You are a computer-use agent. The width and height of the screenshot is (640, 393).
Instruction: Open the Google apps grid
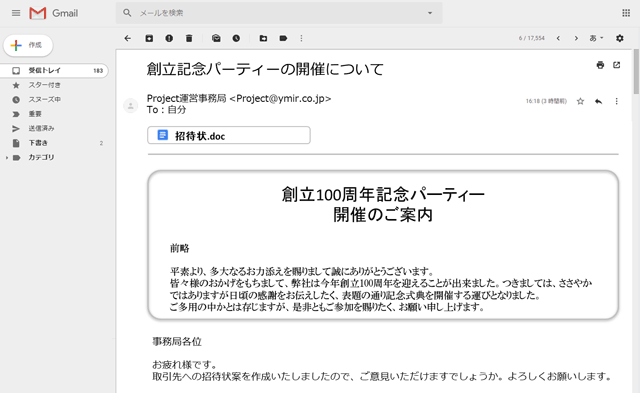[x=626, y=13]
